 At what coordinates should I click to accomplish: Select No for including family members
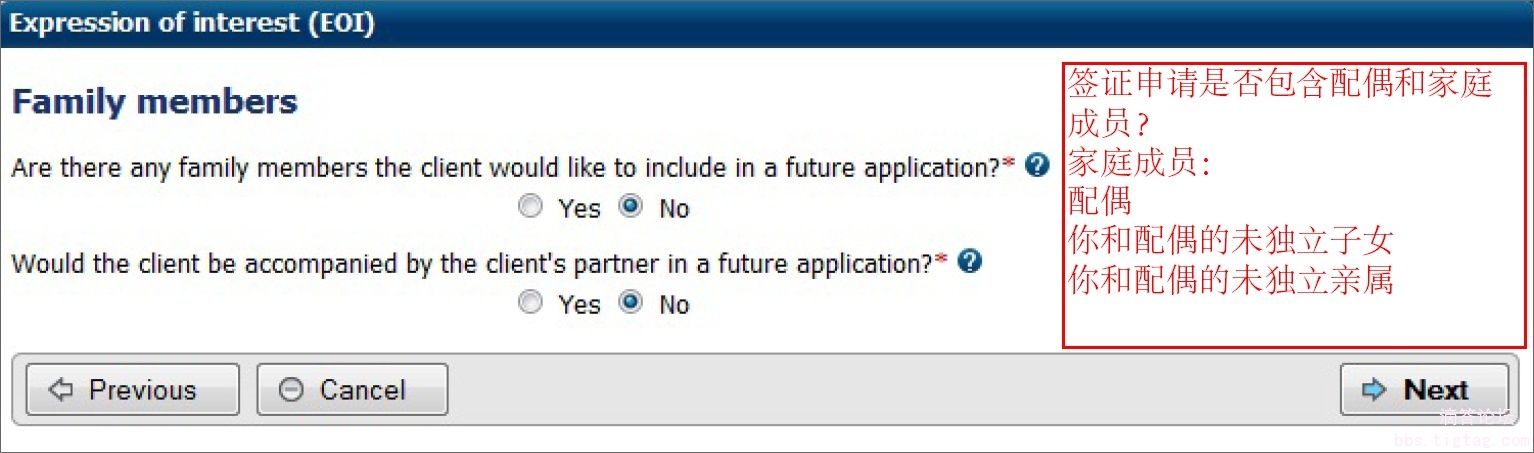click(x=631, y=207)
